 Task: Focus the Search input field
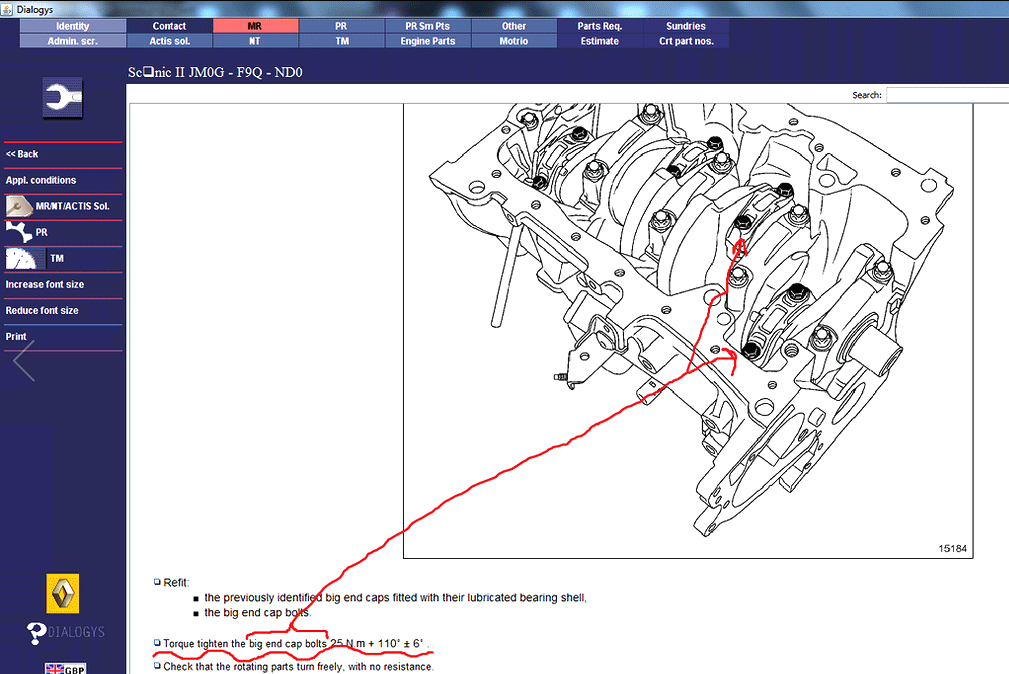click(x=947, y=95)
